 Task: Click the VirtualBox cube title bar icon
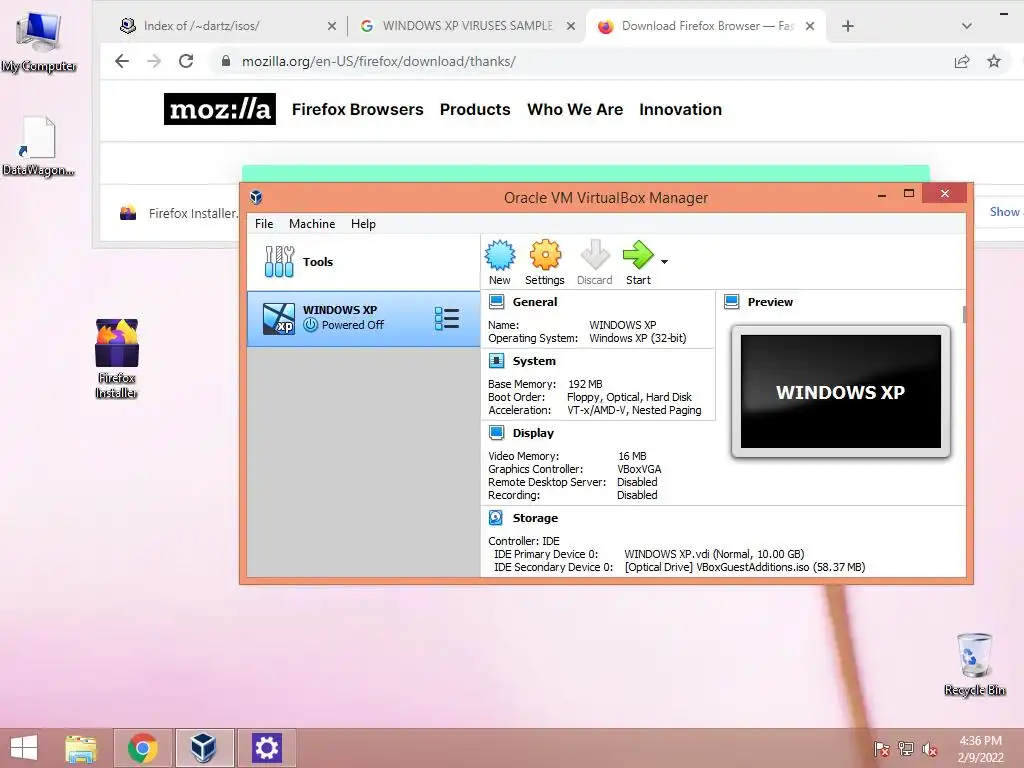coord(256,197)
